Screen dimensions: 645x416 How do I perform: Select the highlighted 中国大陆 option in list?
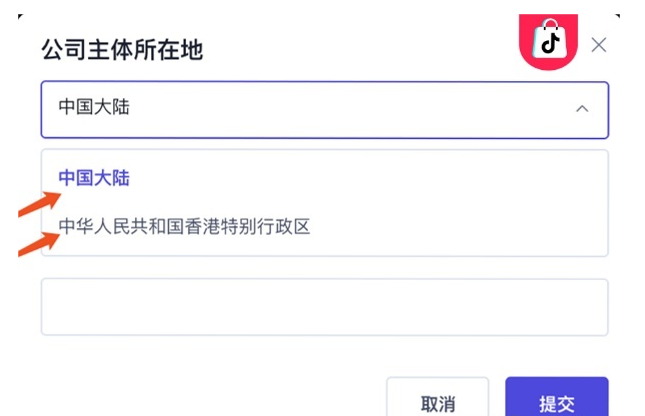tap(94, 178)
